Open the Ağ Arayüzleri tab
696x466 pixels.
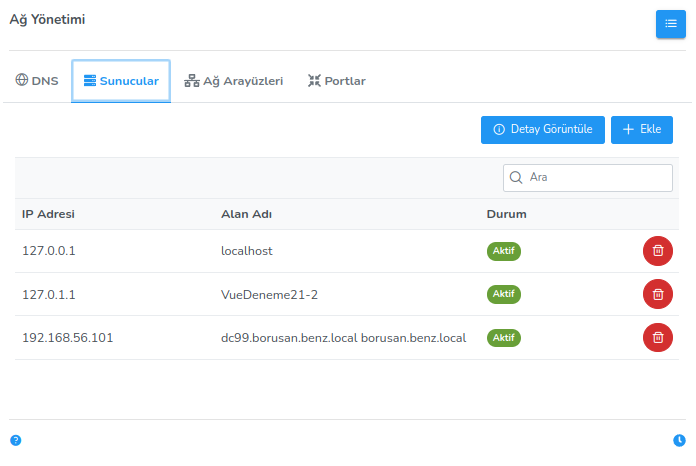[234, 81]
